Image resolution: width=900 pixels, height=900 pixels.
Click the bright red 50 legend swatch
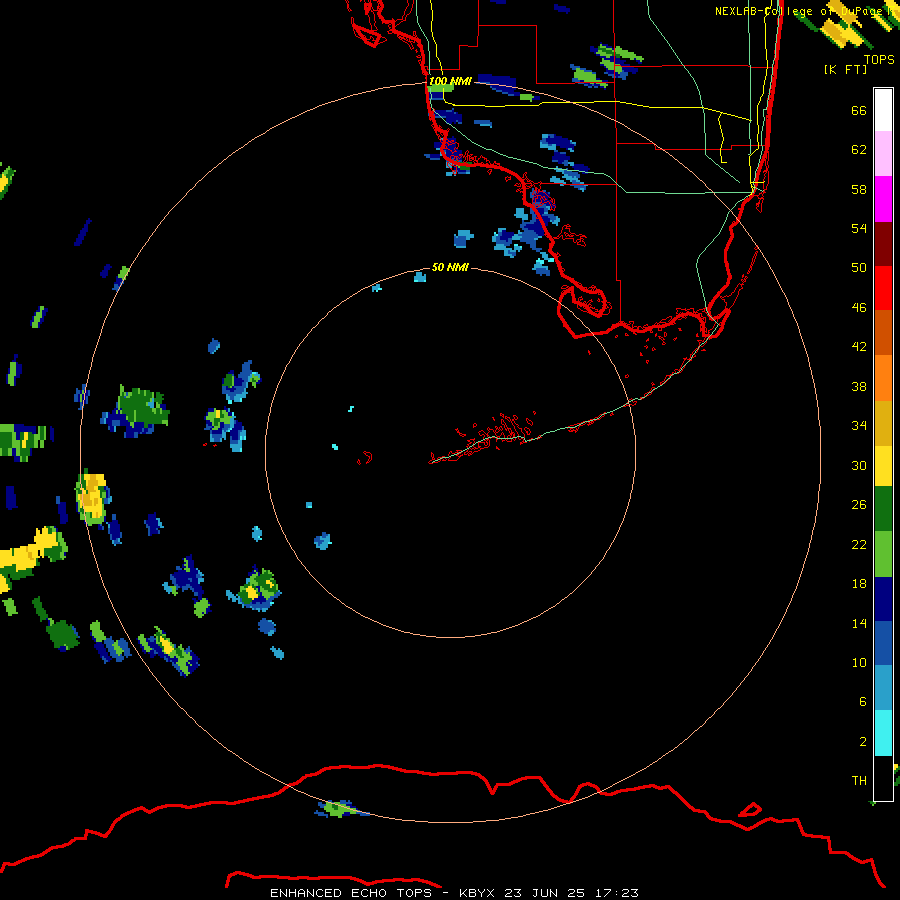883,288
